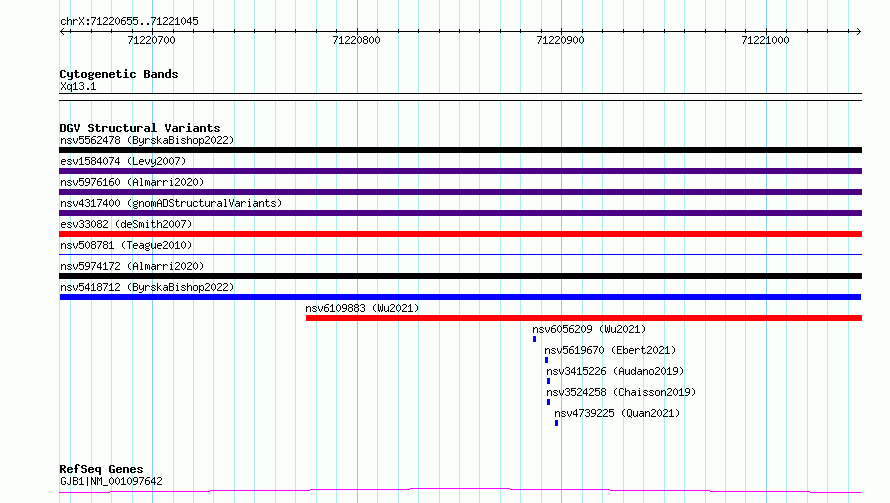Click the Xq13.1 band label

78,87
